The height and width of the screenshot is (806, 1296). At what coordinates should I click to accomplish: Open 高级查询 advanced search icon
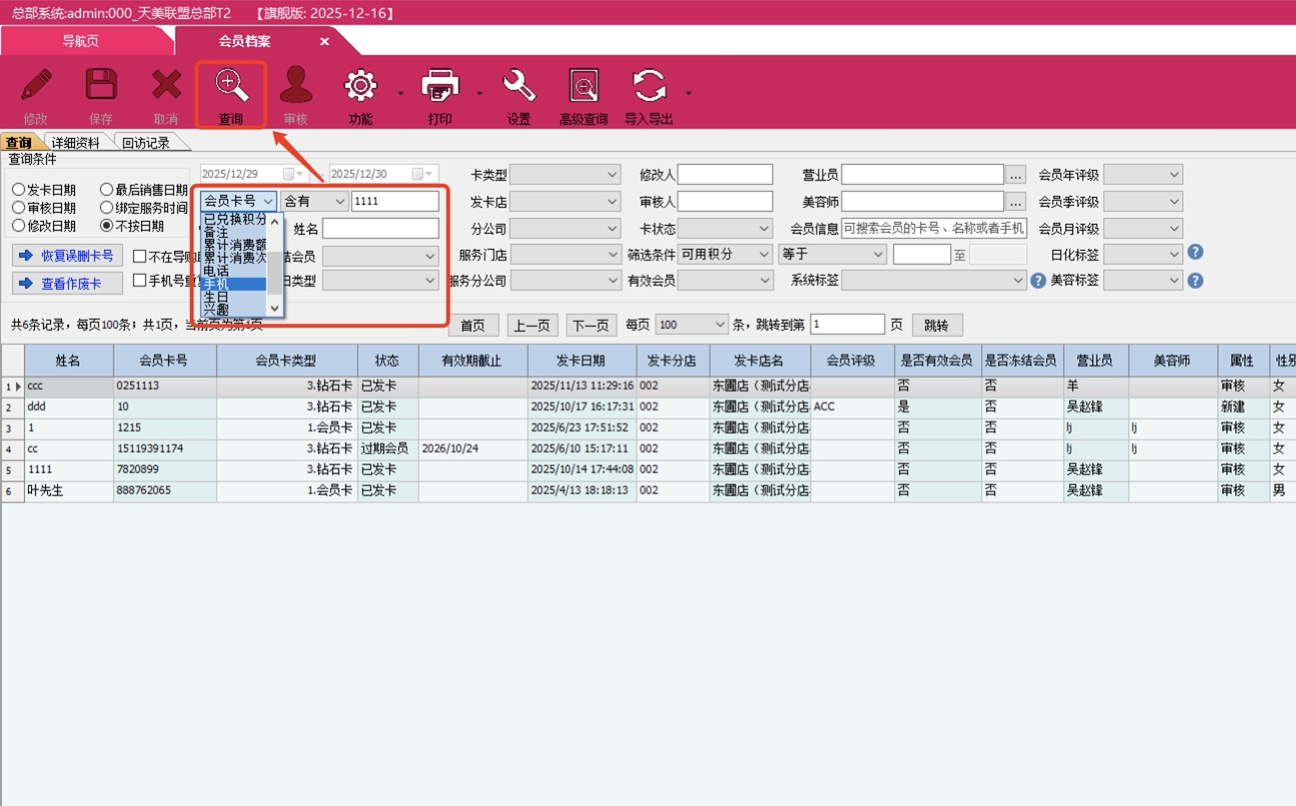click(583, 87)
